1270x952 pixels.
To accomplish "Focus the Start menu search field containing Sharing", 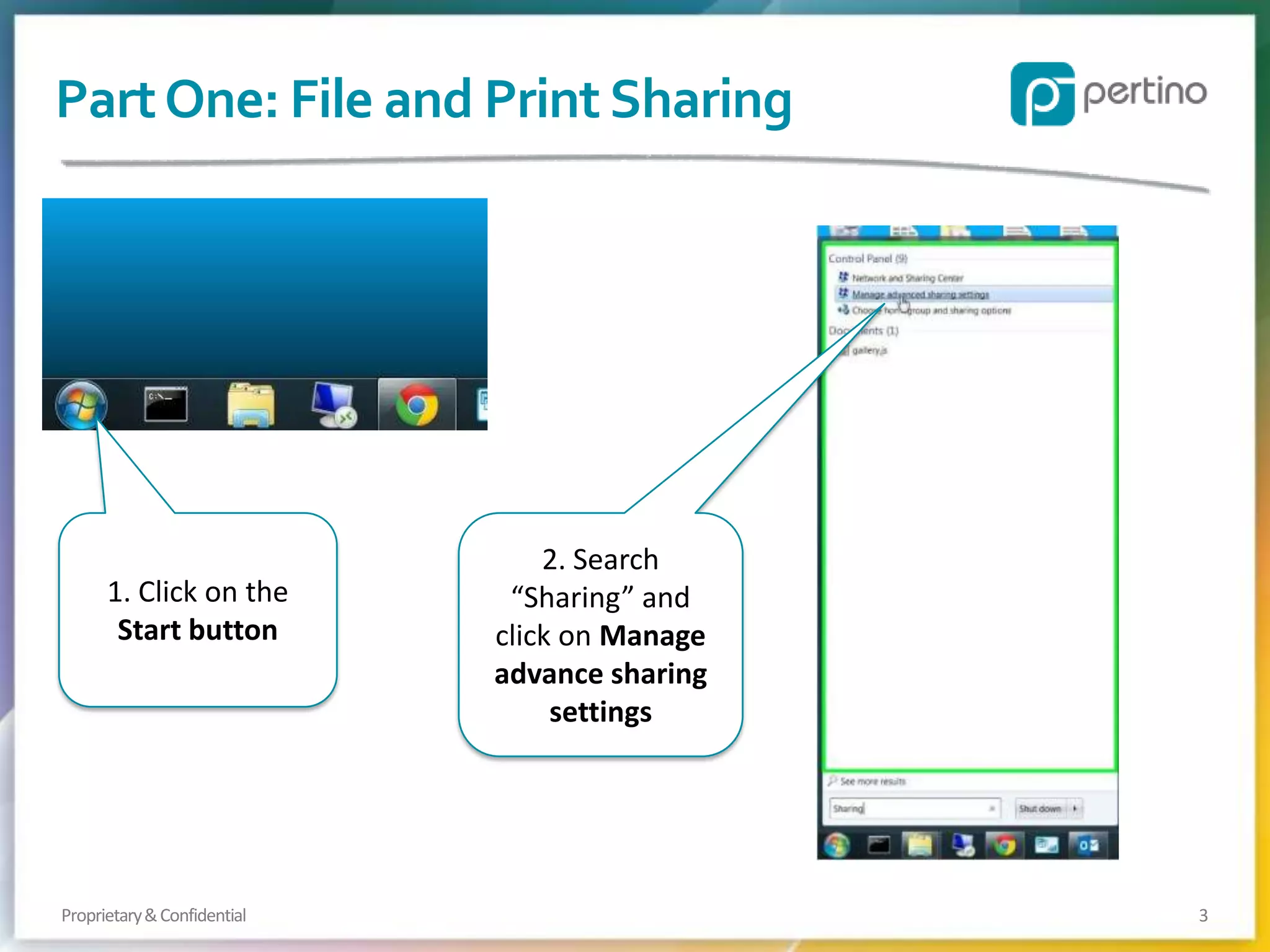I will (x=915, y=808).
